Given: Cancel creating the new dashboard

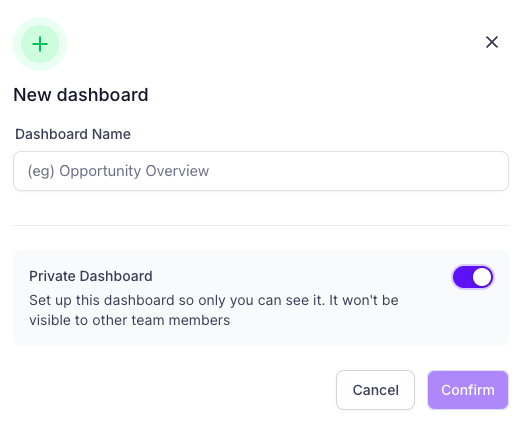Looking at the screenshot, I should pos(375,390).
